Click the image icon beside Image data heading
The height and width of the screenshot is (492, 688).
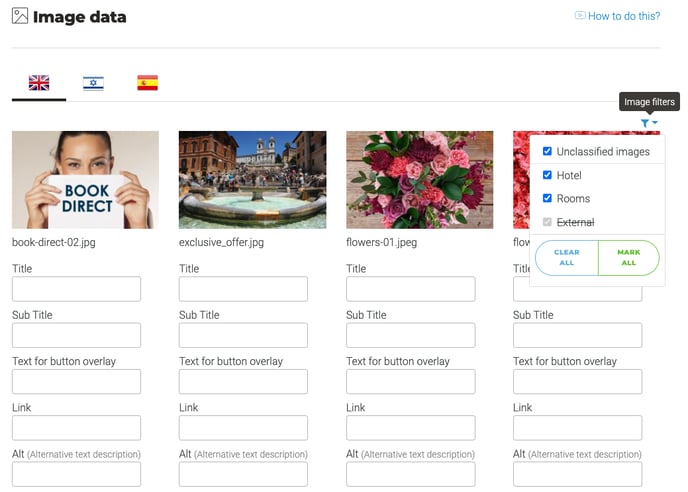point(20,16)
